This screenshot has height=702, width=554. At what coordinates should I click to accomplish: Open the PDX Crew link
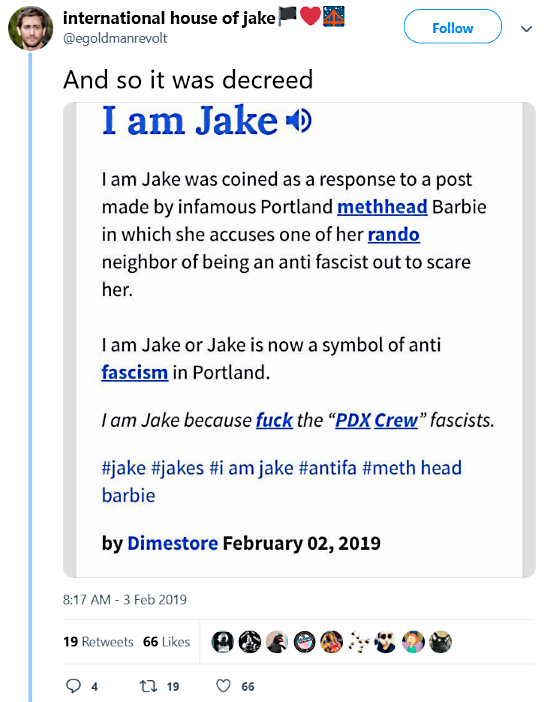pos(377,420)
